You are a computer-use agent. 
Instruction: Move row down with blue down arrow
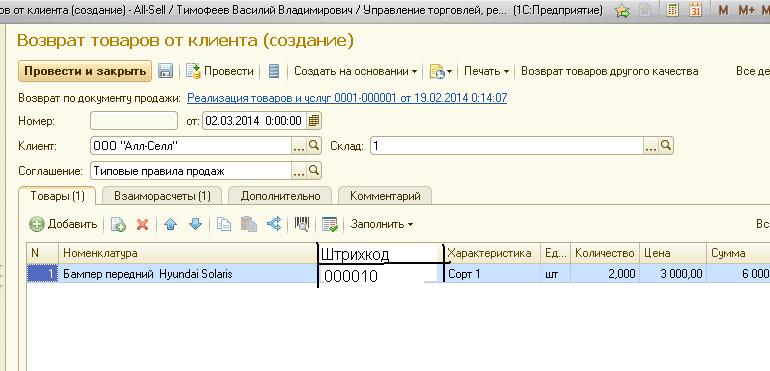195,225
